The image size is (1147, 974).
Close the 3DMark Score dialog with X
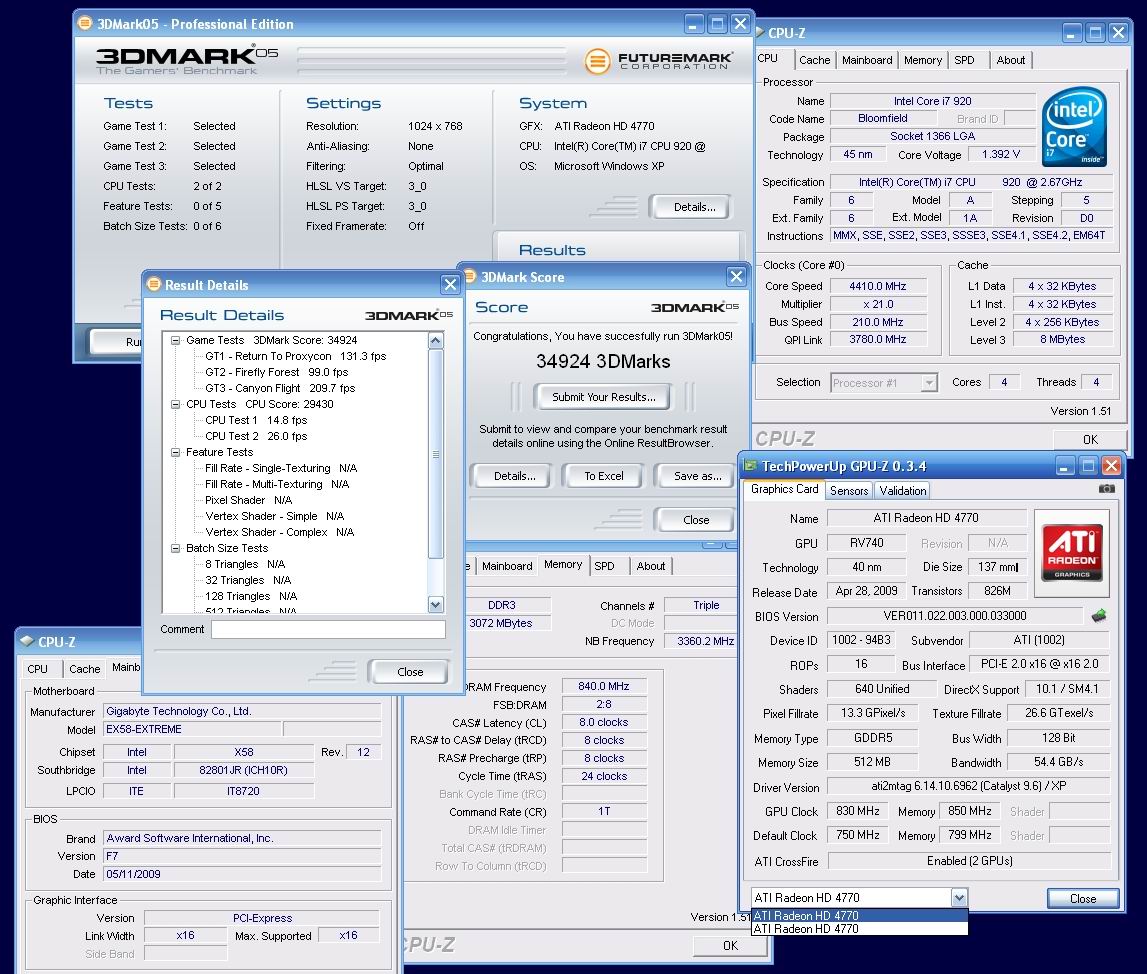point(736,276)
